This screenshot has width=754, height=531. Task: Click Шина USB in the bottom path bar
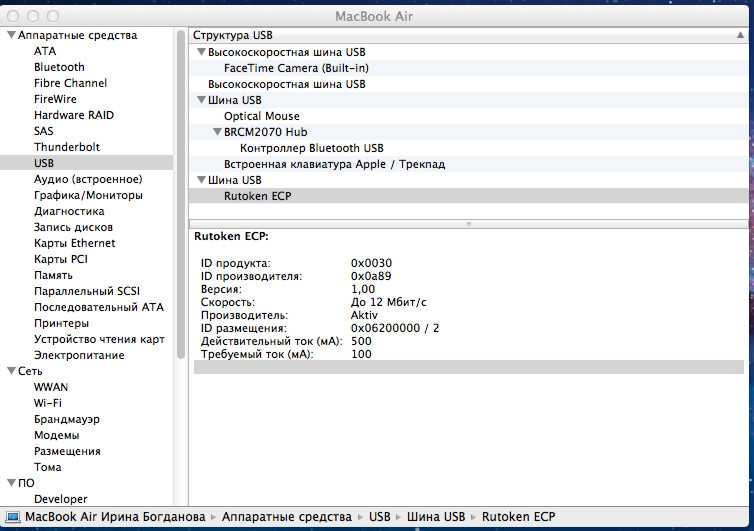click(x=435, y=517)
